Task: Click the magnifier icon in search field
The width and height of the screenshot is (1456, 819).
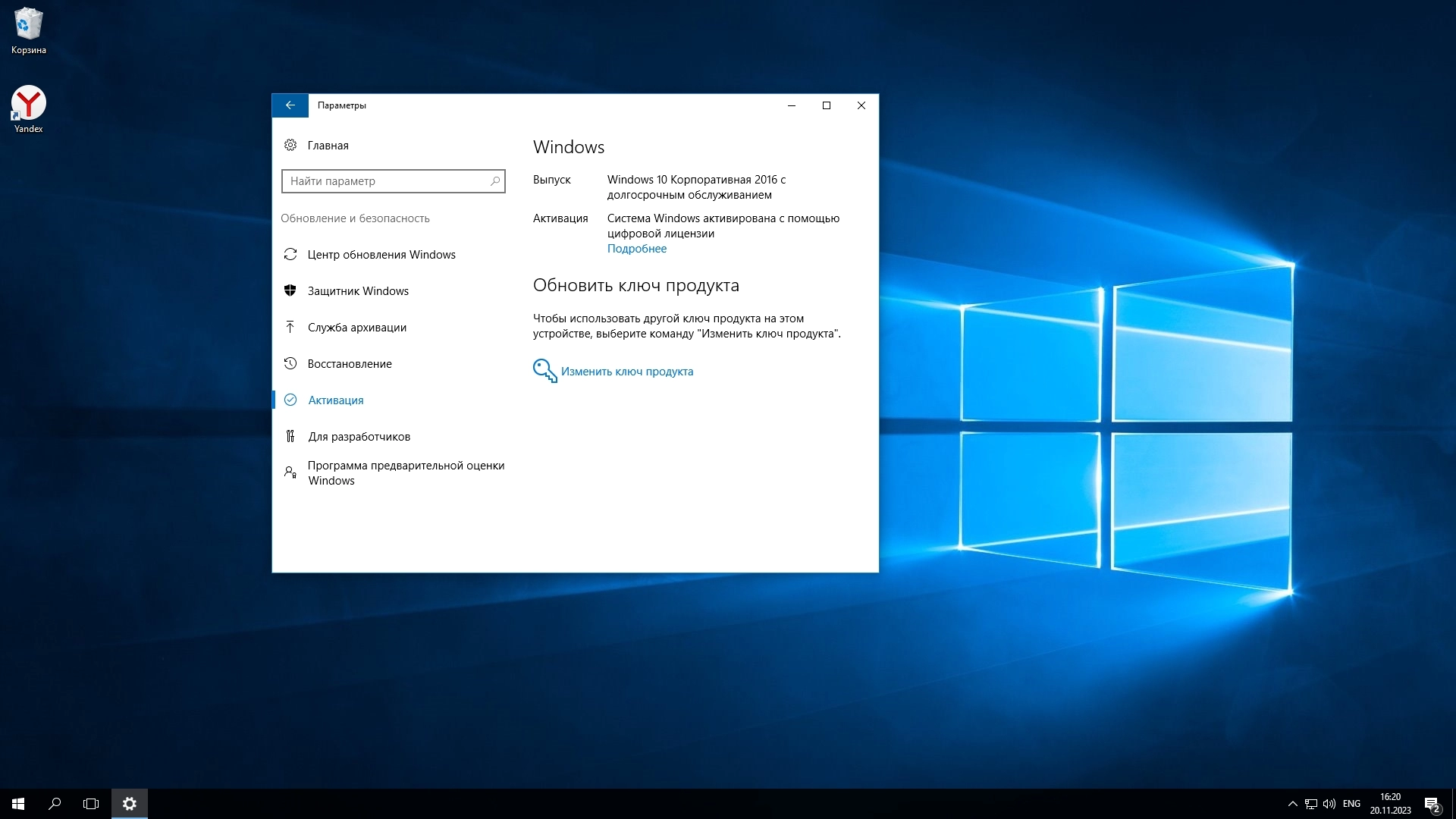Action: click(494, 181)
